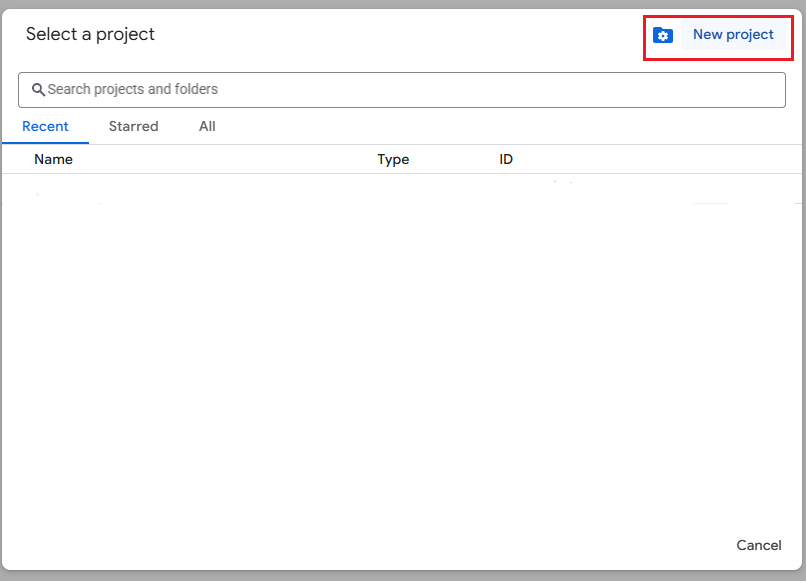The height and width of the screenshot is (581, 806).
Task: Switch to the Recent tab
Action: pyautogui.click(x=45, y=126)
